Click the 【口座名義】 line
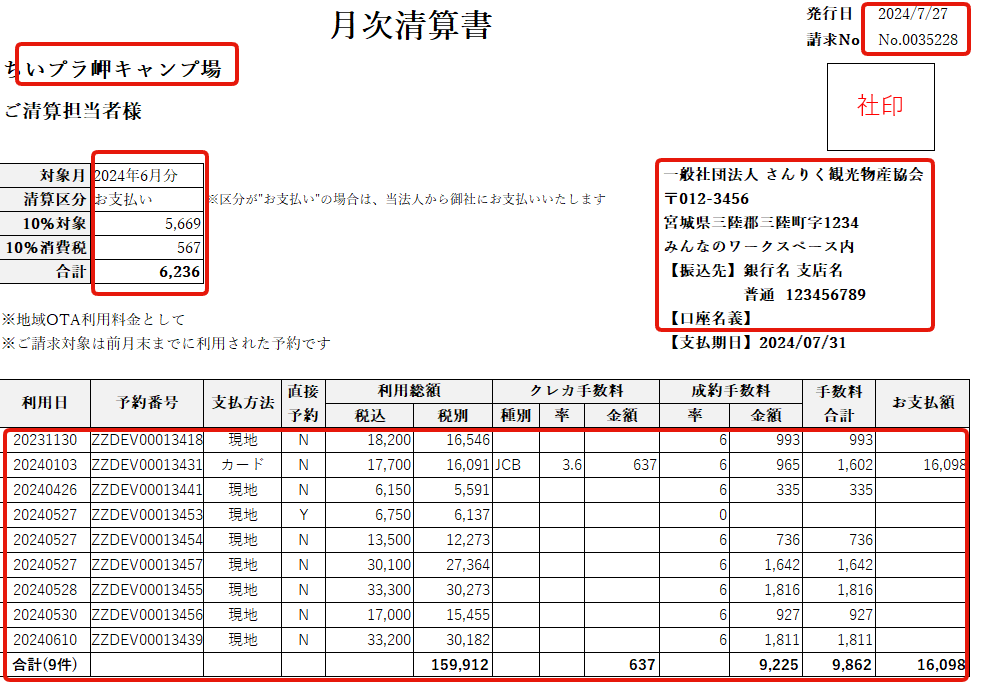The height and width of the screenshot is (695, 981). 710,318
